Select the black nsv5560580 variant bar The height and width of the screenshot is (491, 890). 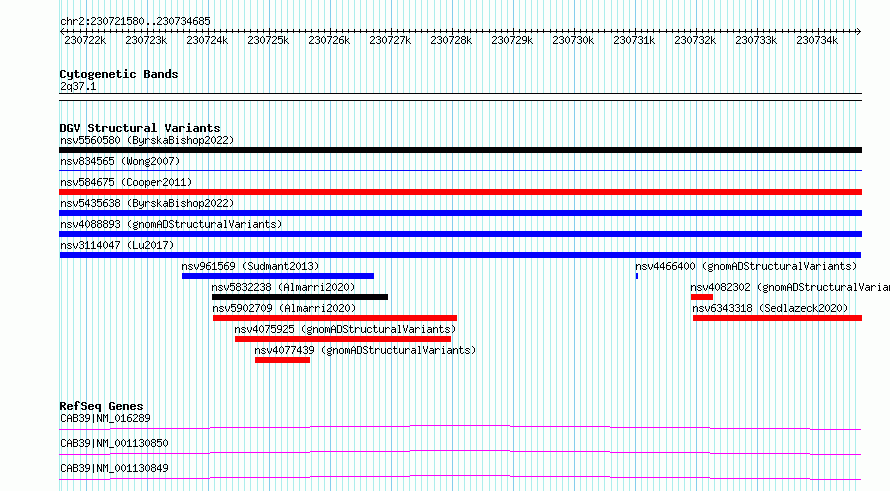460,150
